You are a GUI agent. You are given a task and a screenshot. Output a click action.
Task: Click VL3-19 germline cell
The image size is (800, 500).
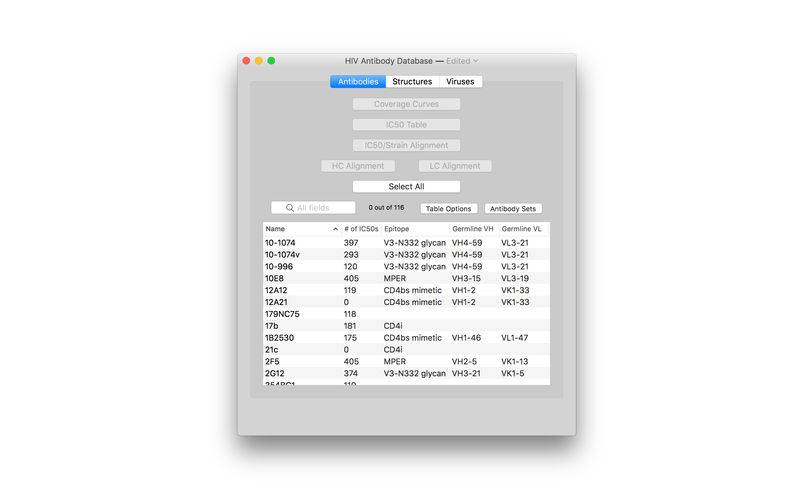pos(515,279)
